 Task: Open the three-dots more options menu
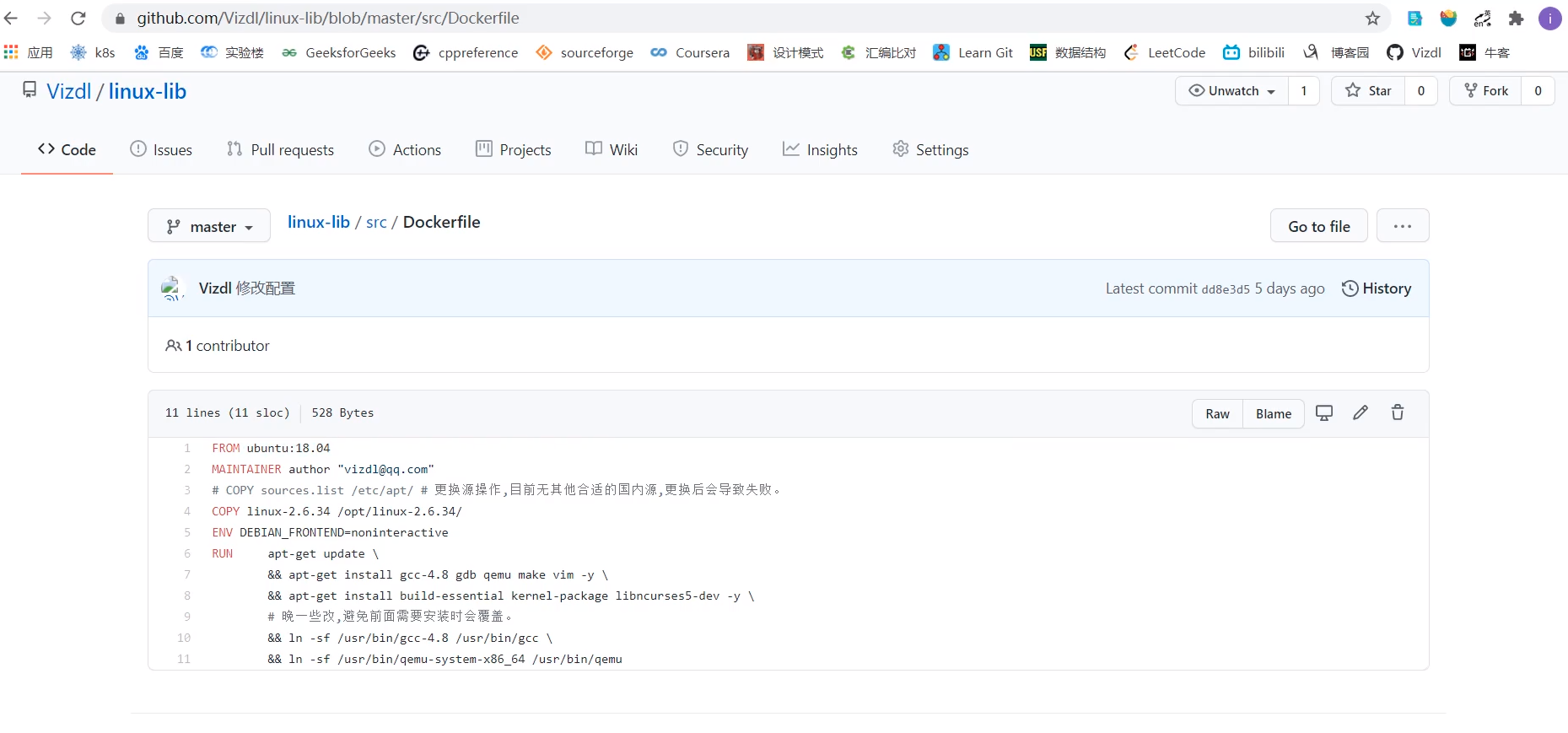click(x=1403, y=226)
